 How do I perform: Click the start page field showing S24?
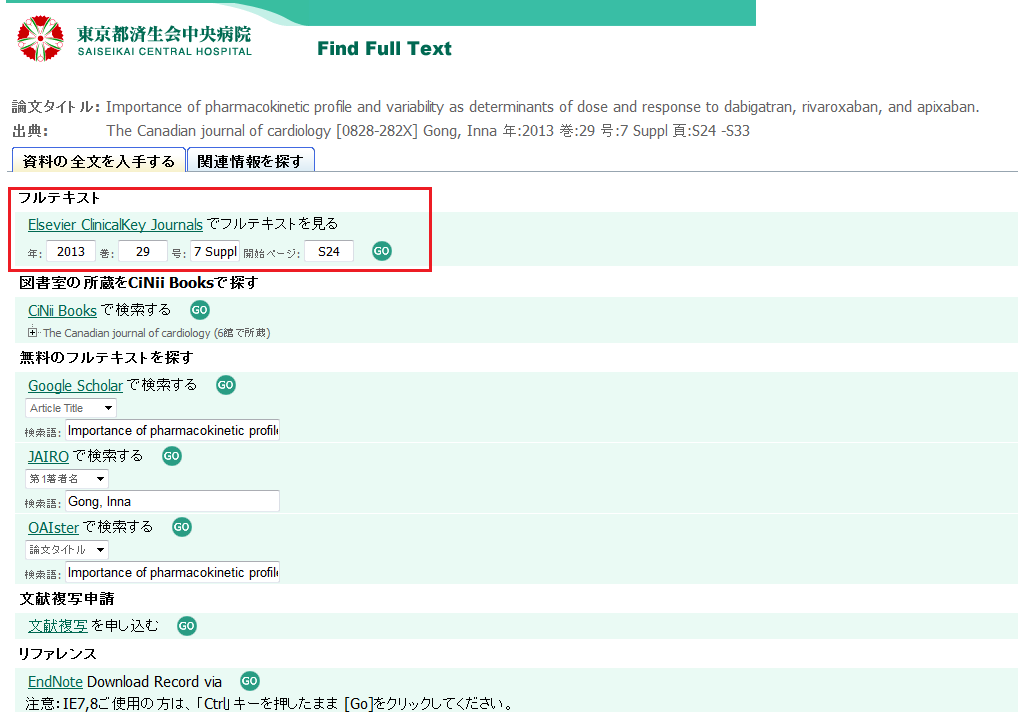pos(329,252)
